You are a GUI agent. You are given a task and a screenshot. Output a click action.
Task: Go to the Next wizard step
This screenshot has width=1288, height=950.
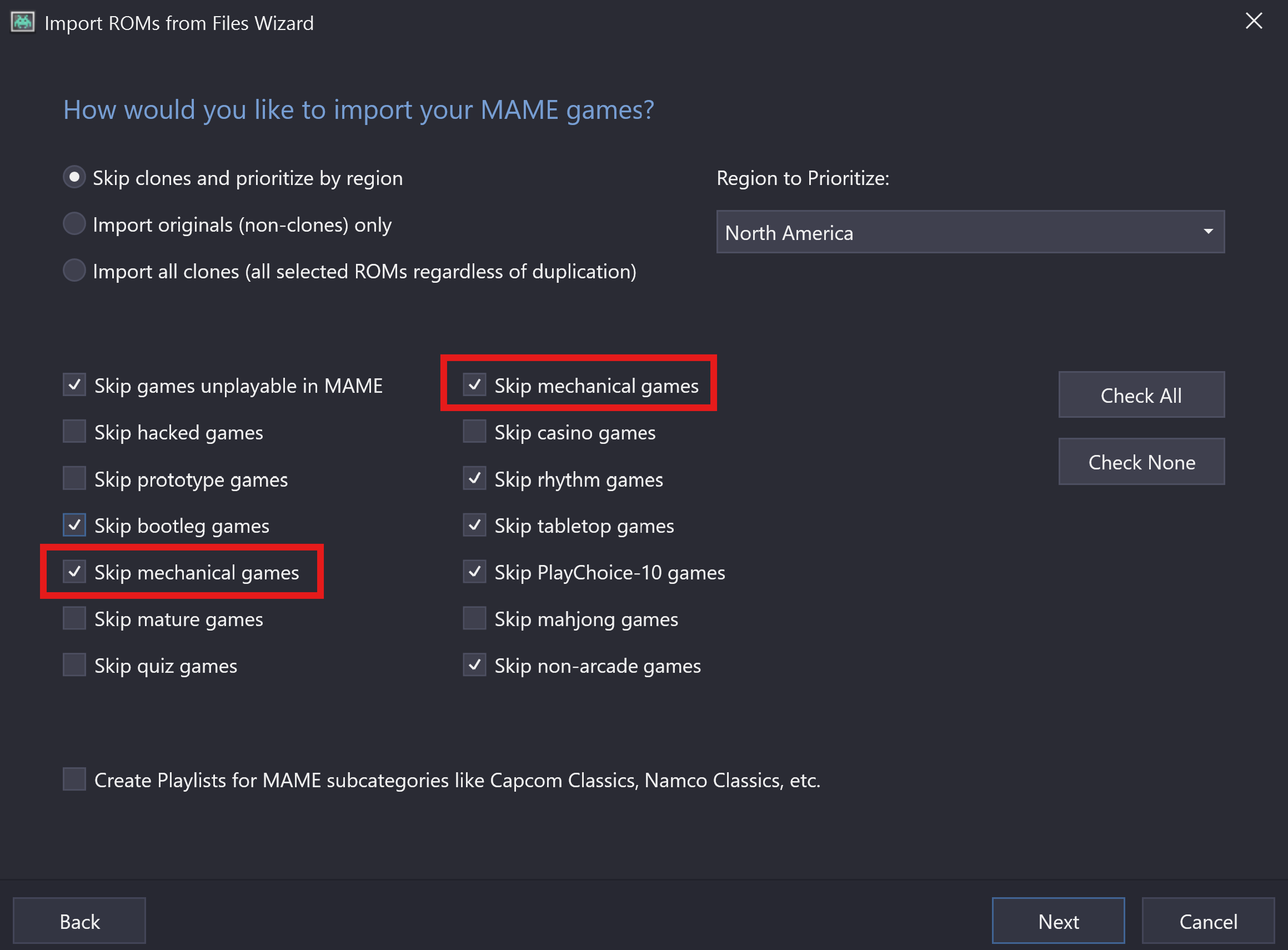click(1058, 921)
